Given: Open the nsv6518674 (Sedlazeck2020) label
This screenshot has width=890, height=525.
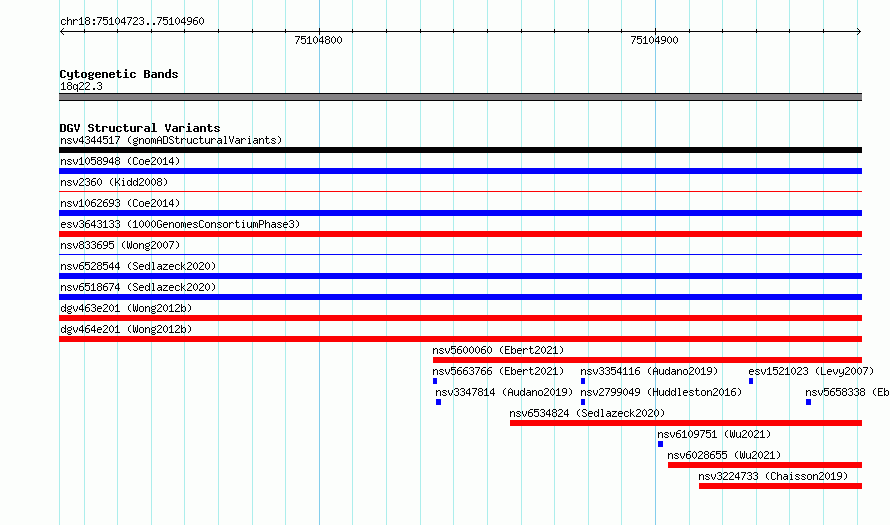Looking at the screenshot, I should tap(138, 287).
